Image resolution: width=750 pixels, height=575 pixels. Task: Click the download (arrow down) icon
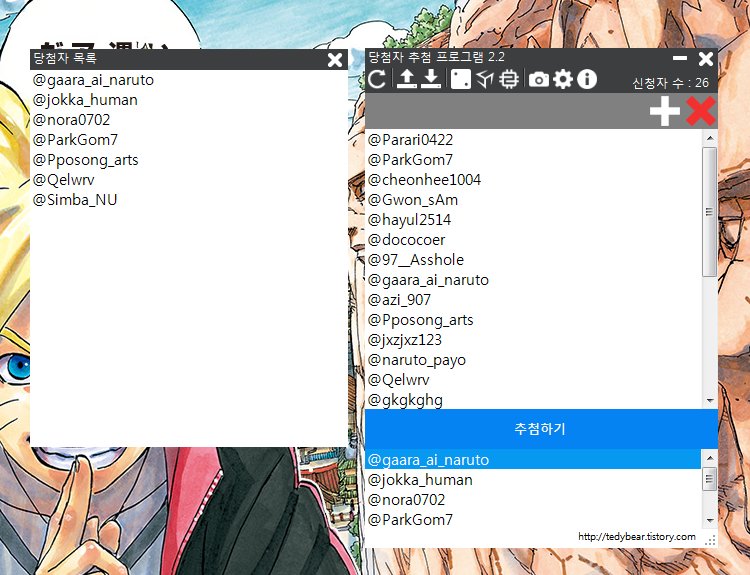click(x=431, y=79)
